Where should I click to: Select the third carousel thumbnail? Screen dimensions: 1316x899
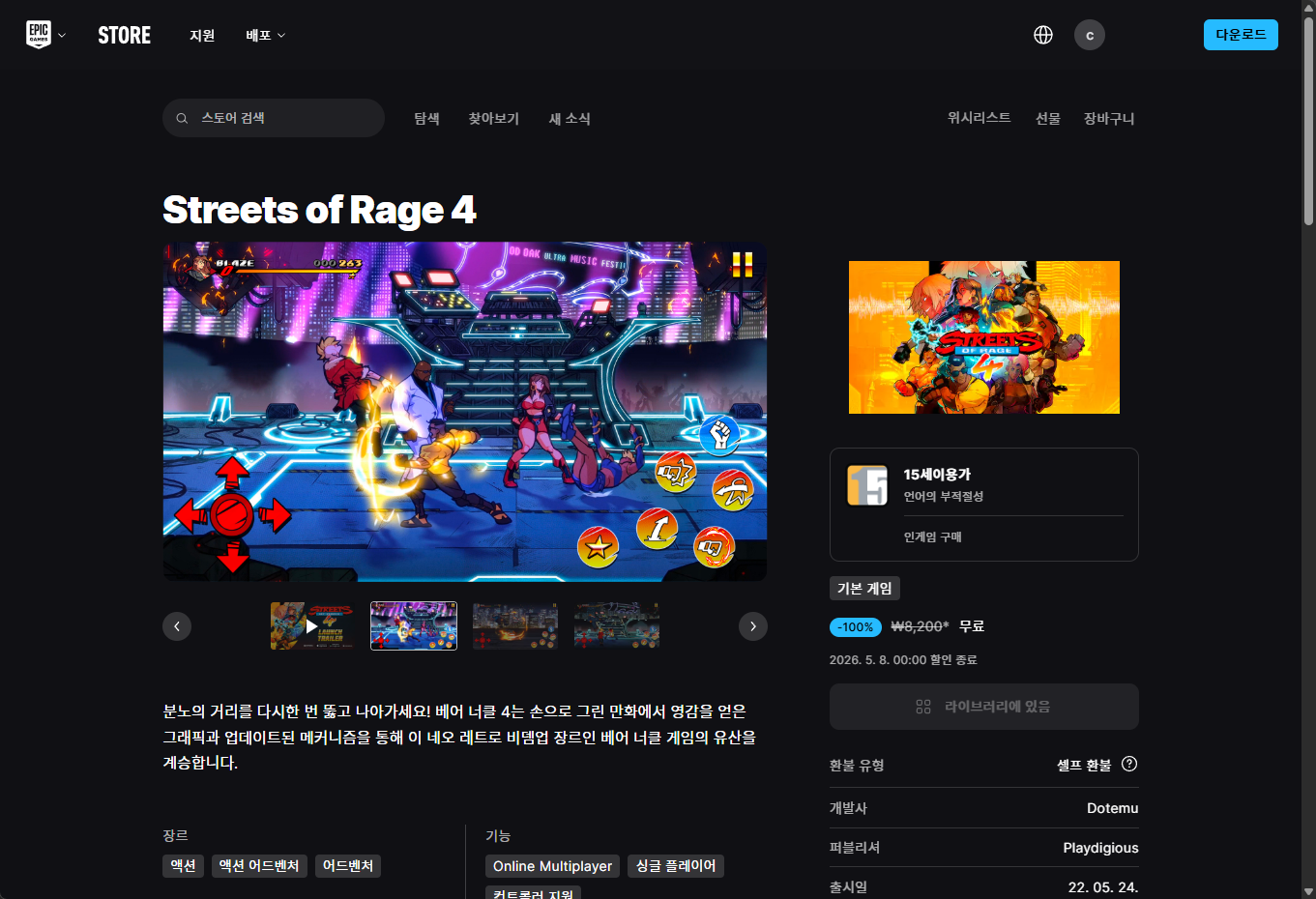click(515, 625)
